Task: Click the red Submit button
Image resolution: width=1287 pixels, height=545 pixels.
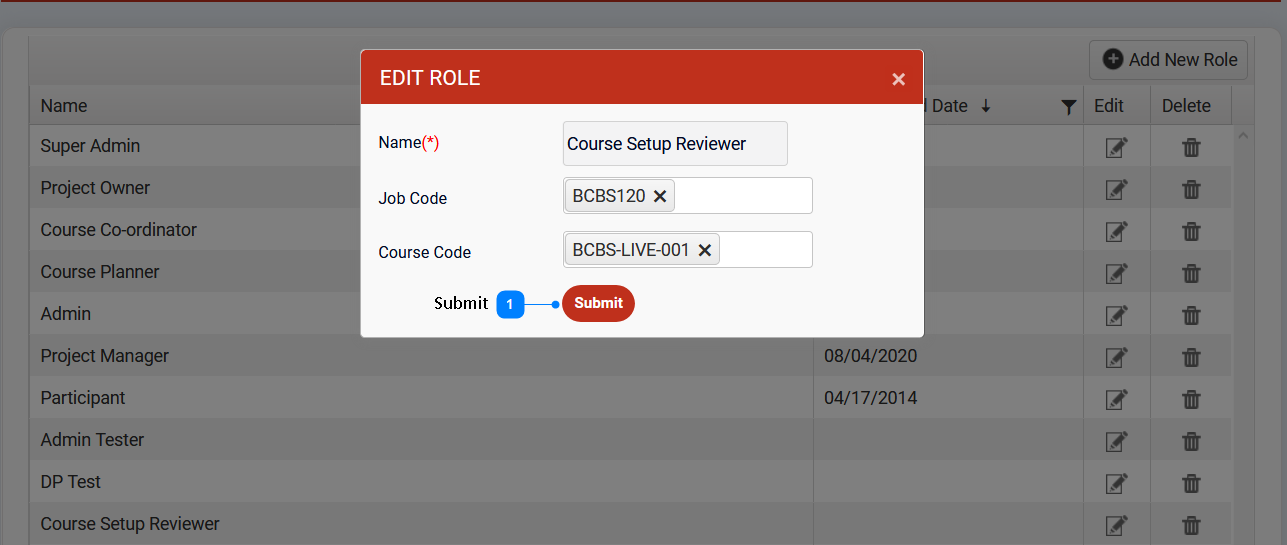Action: coord(598,303)
